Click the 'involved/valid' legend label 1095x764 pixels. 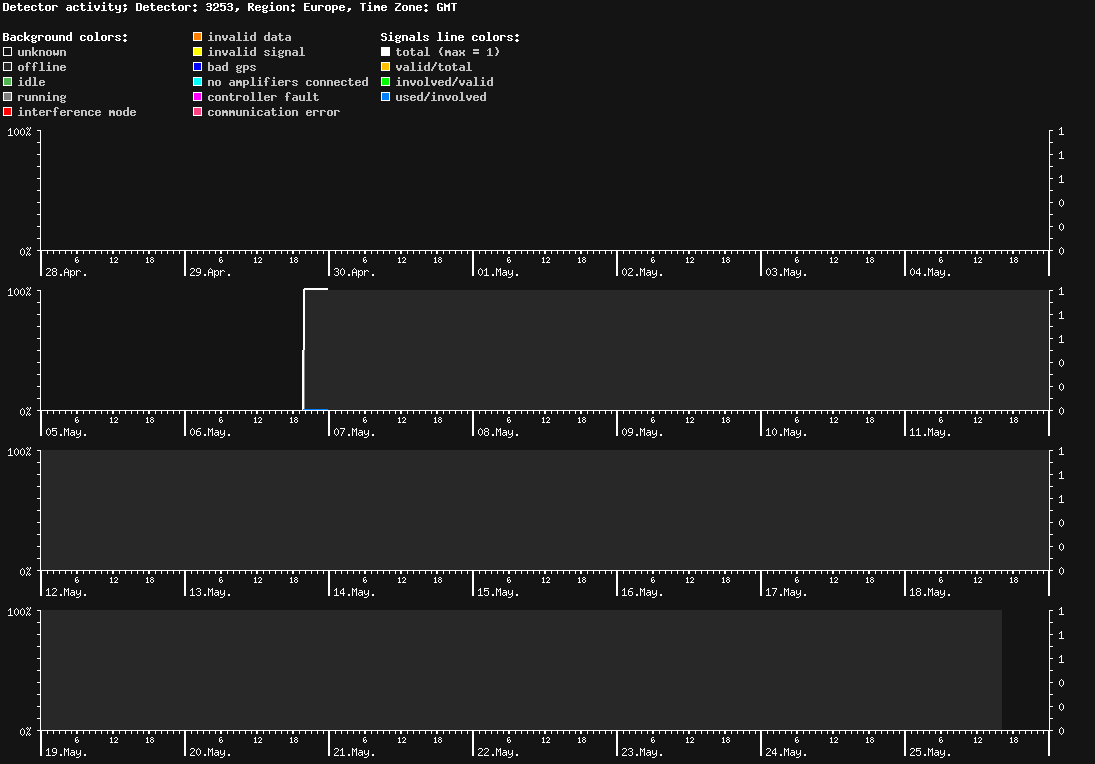pyautogui.click(x=444, y=82)
